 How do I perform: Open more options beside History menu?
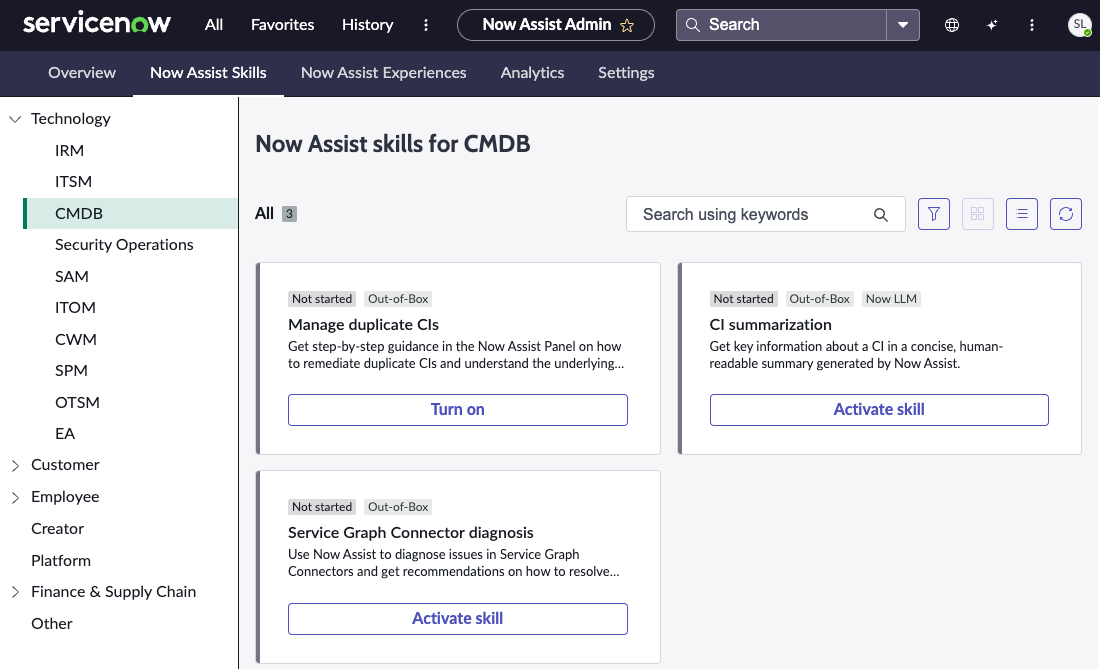426,25
